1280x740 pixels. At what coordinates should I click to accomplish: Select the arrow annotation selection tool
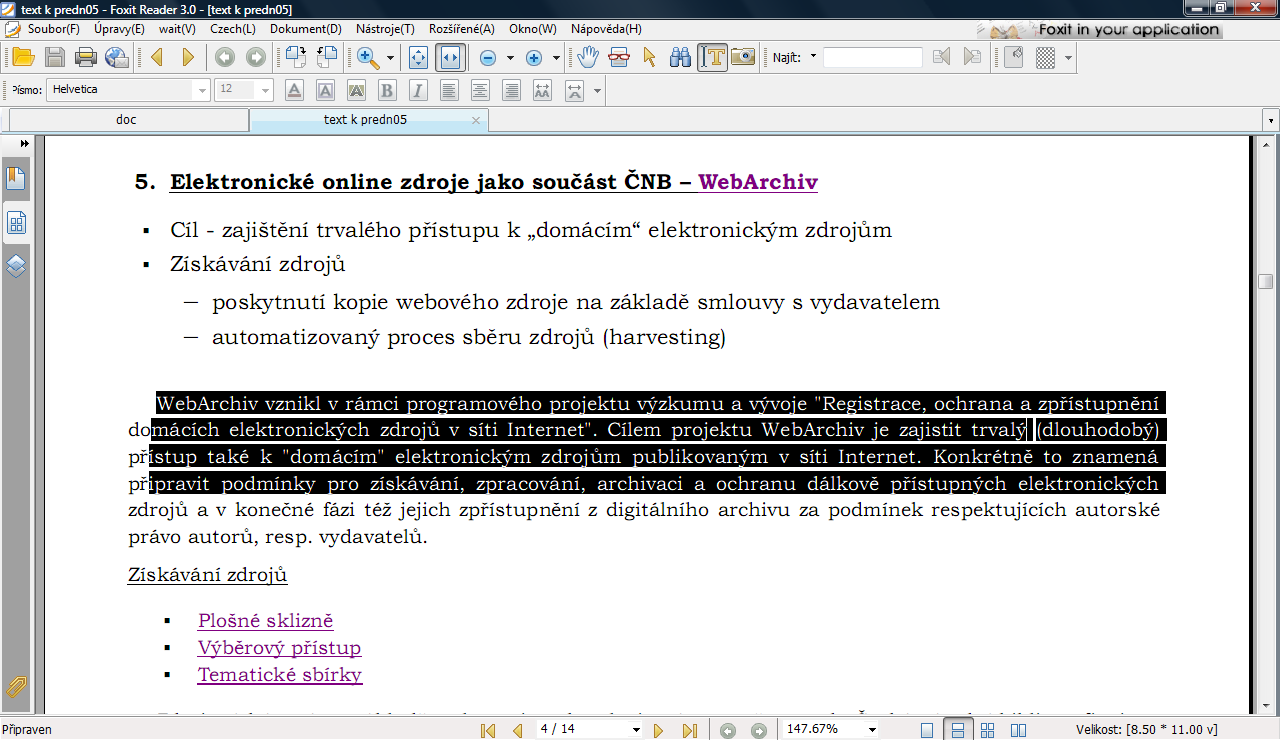click(x=650, y=57)
